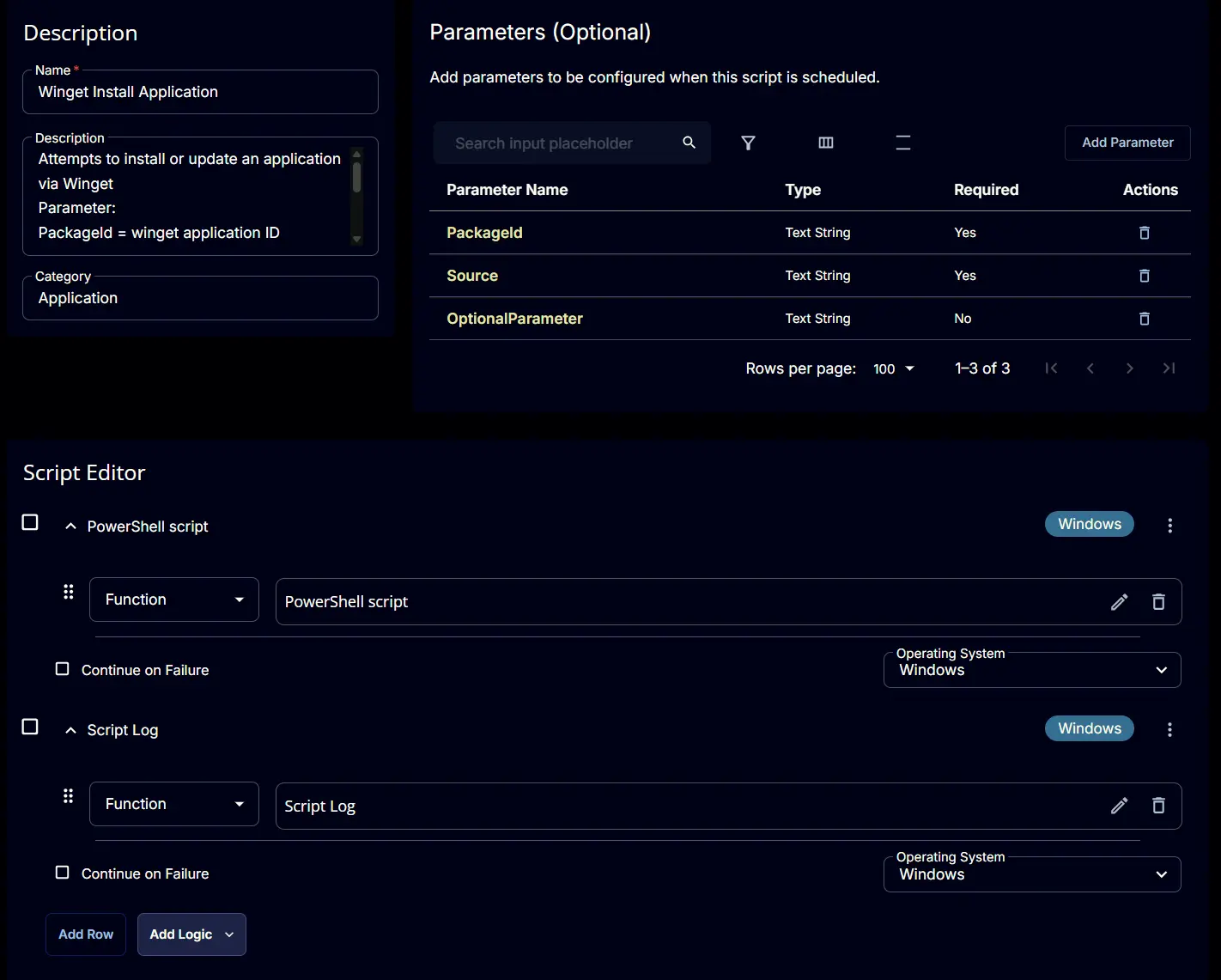The image size is (1221, 980).
Task: Open the OptionalParameter parameter
Action: 514,319
